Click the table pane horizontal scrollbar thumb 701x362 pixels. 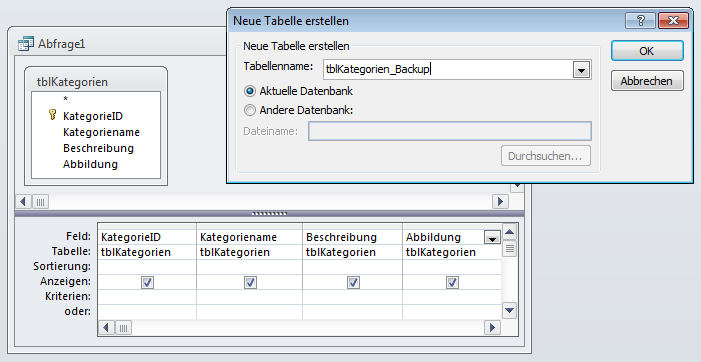click(x=40, y=202)
